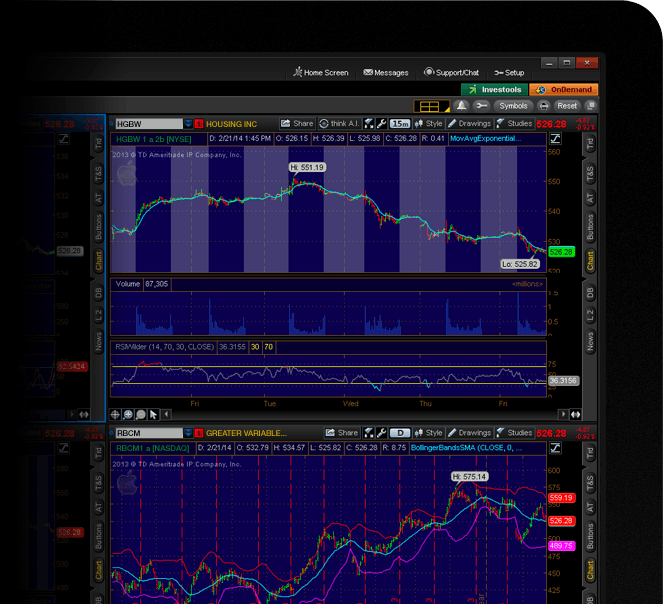Click the HGBW symbol input field
Viewport: 663px width, 604px height.
[x=149, y=124]
